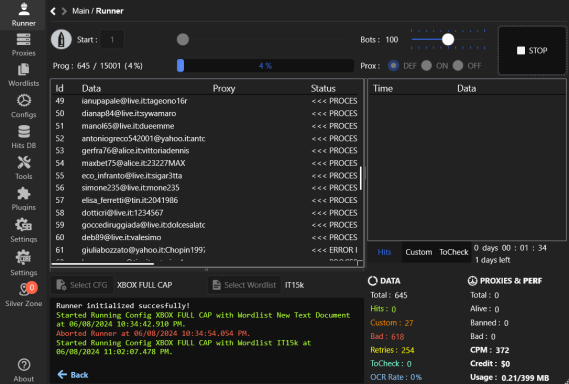
Task: Open Settings with the CORE gear icon
Action: [24, 263]
